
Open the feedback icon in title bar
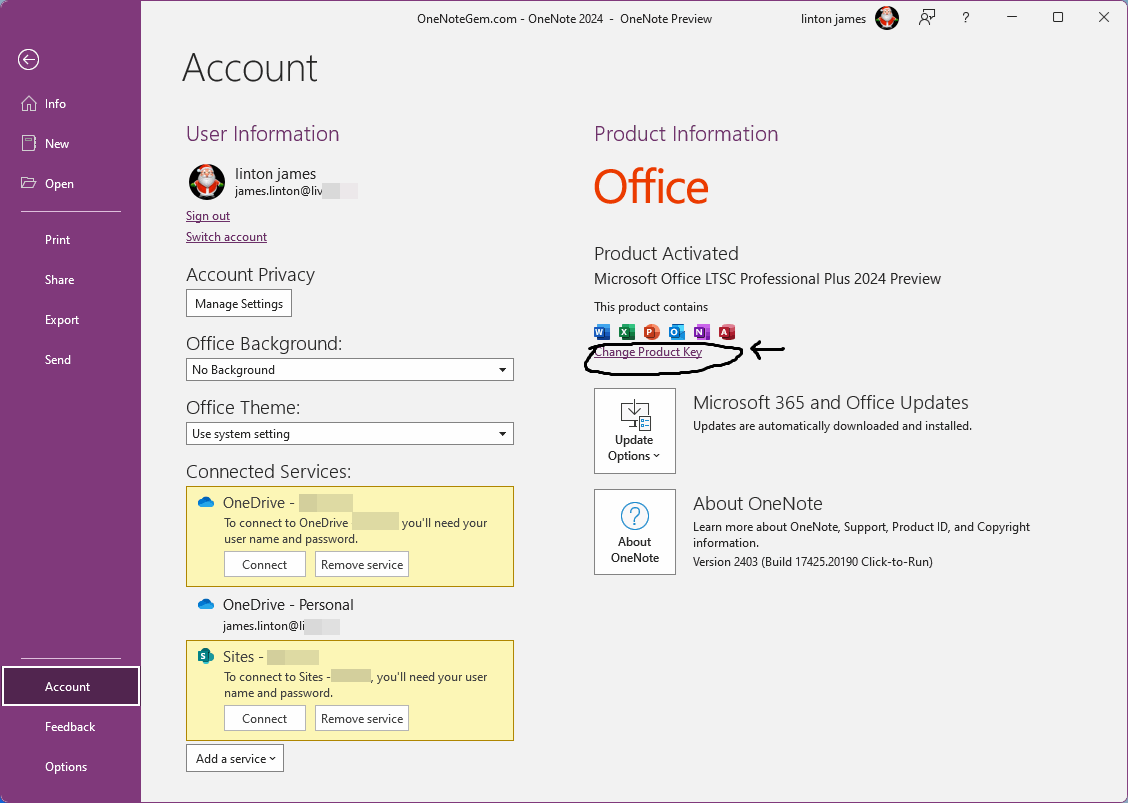[x=927, y=18]
